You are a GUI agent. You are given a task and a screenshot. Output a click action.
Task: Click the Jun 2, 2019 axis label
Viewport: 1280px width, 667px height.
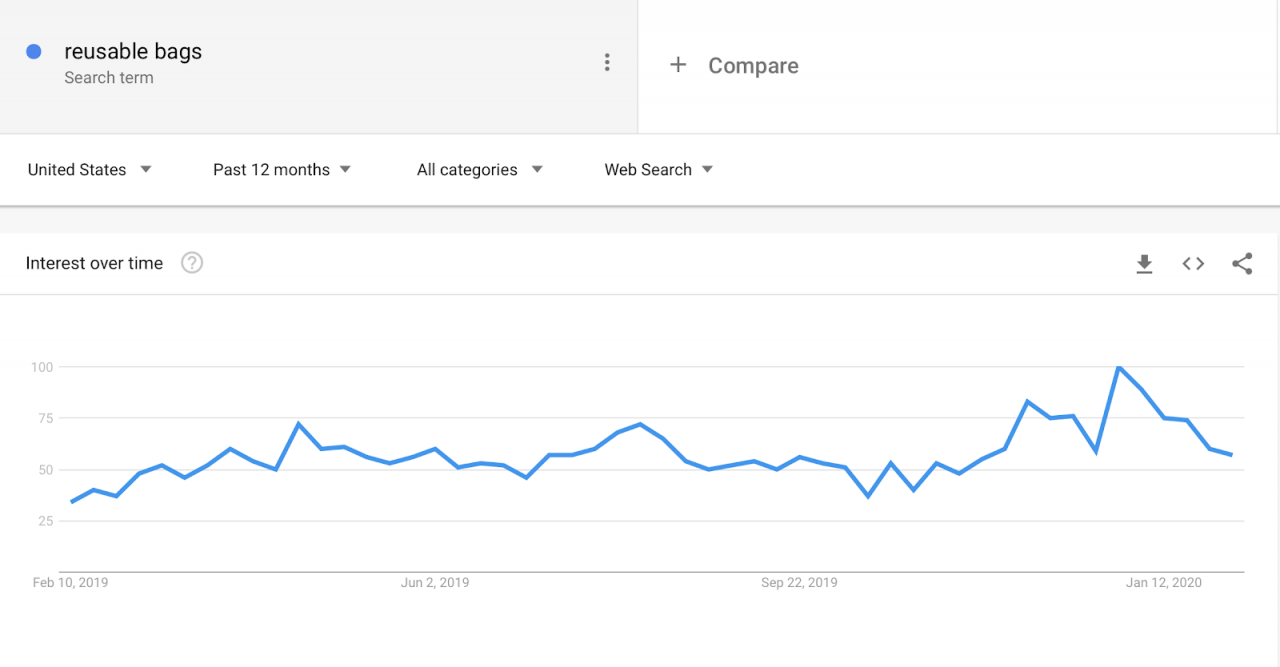click(x=435, y=583)
